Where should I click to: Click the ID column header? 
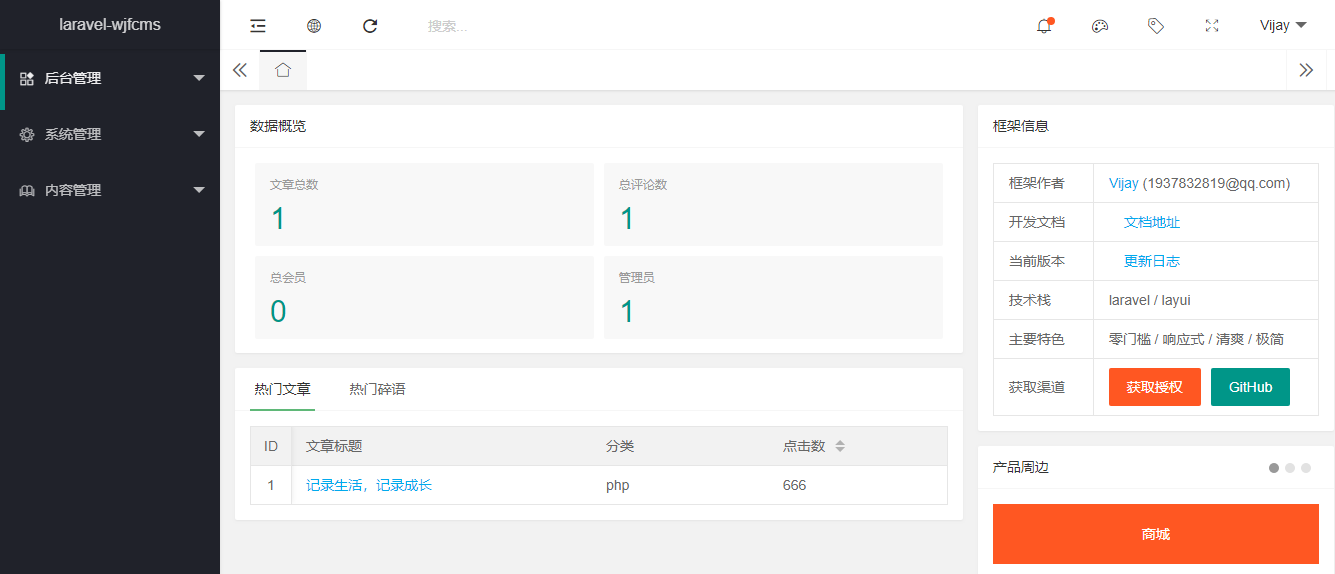click(271, 446)
